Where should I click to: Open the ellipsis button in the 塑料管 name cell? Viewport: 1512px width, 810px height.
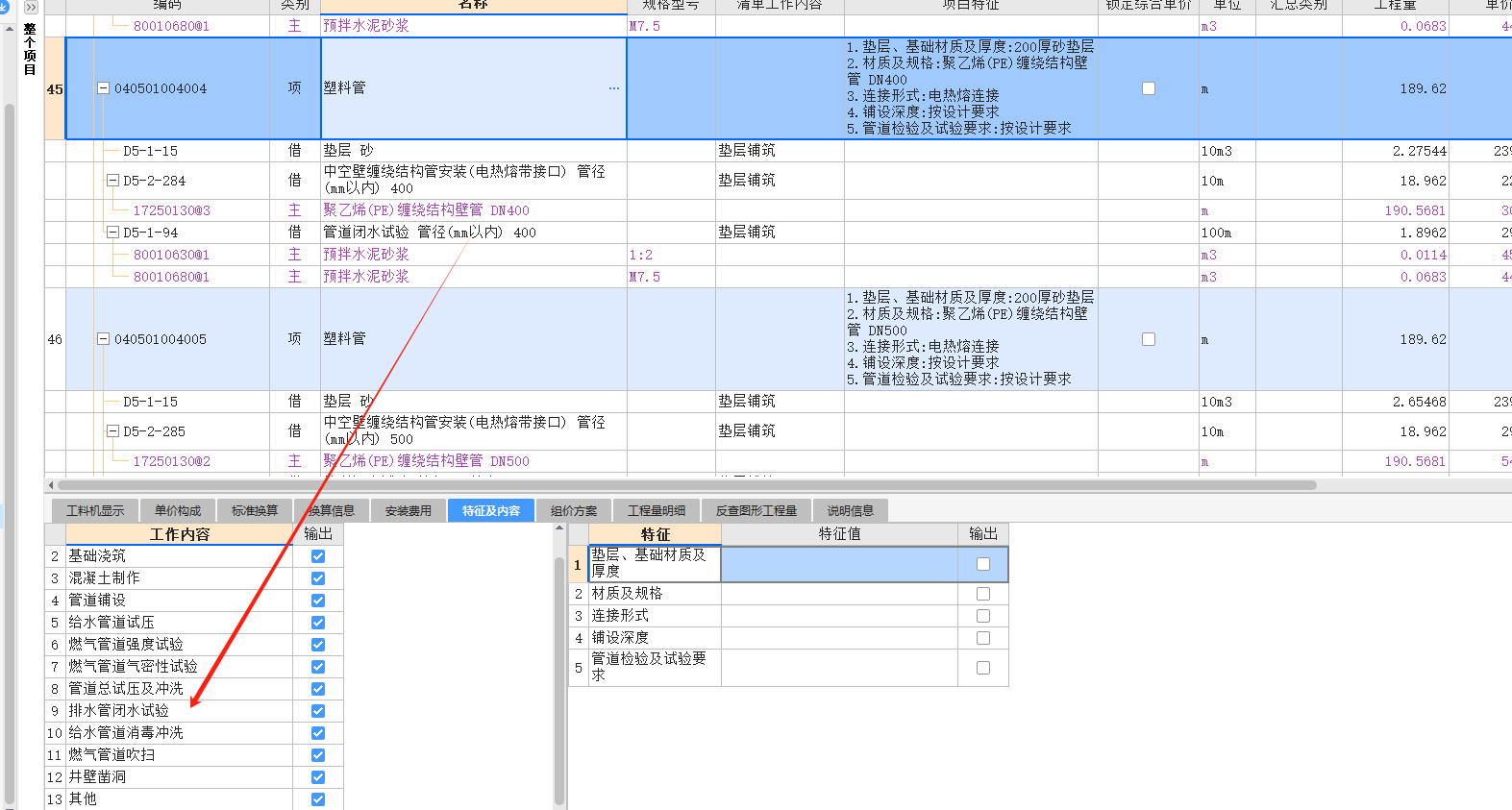614,88
